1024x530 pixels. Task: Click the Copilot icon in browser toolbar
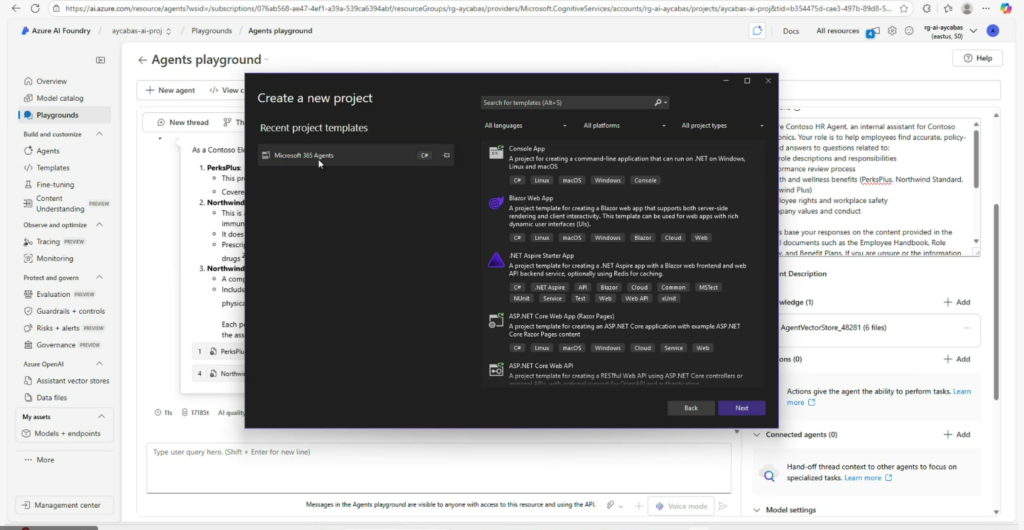point(1006,8)
